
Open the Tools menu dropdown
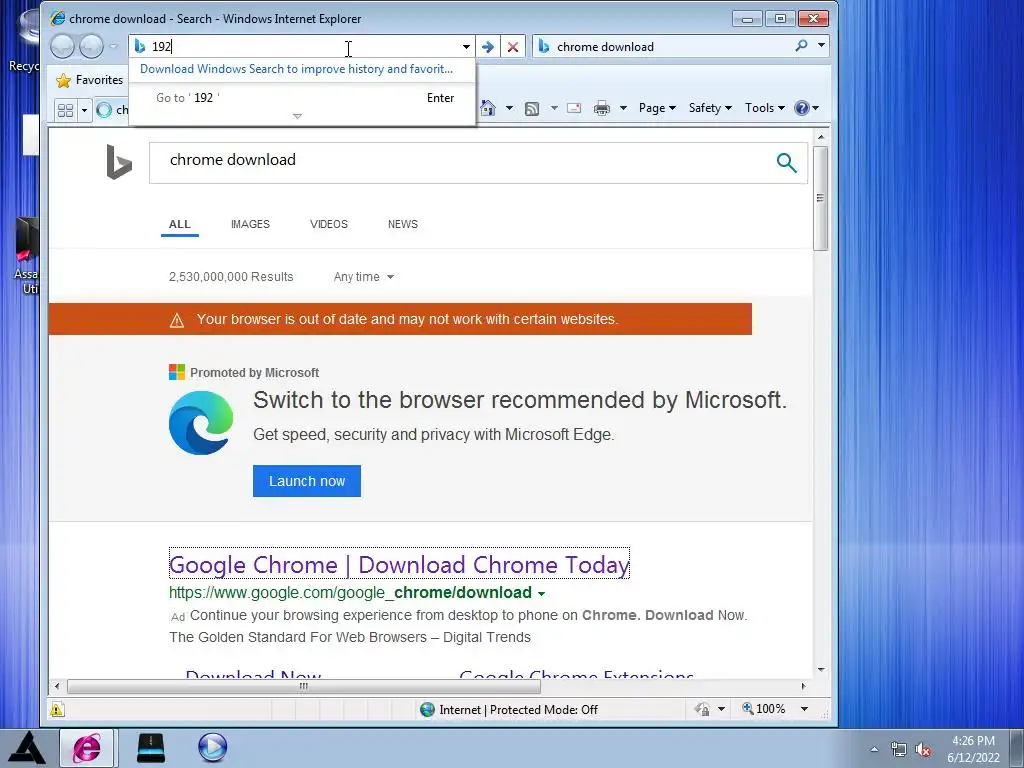pyautogui.click(x=765, y=108)
